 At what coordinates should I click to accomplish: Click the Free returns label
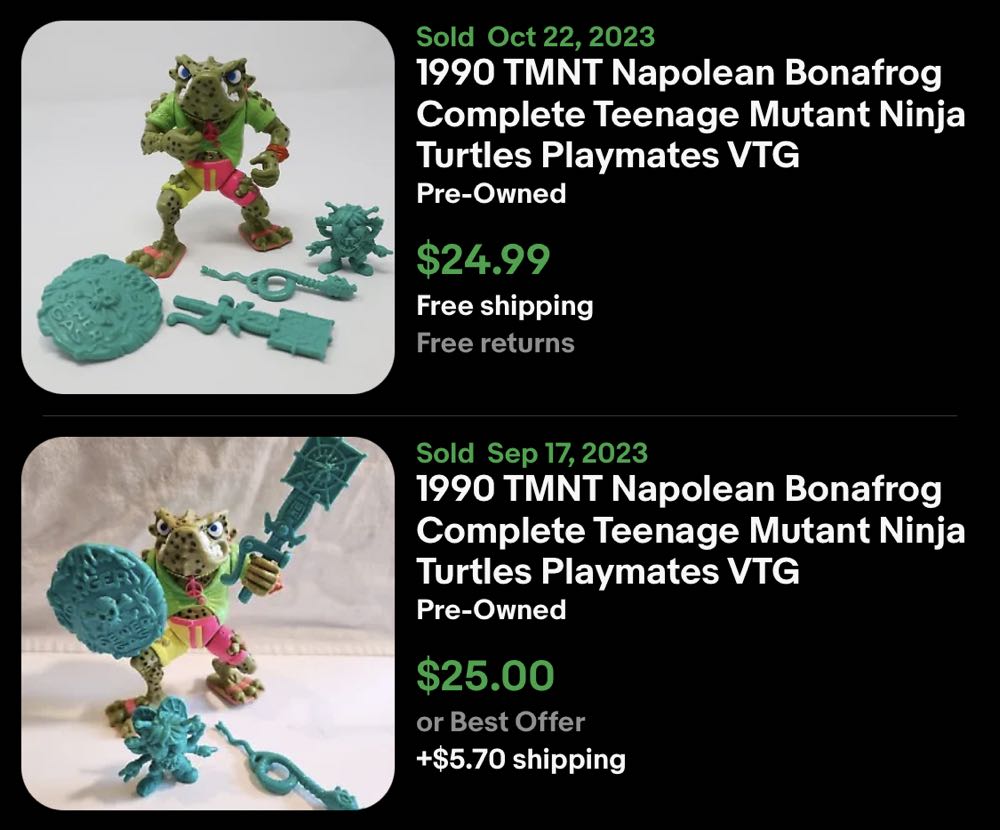(x=493, y=343)
